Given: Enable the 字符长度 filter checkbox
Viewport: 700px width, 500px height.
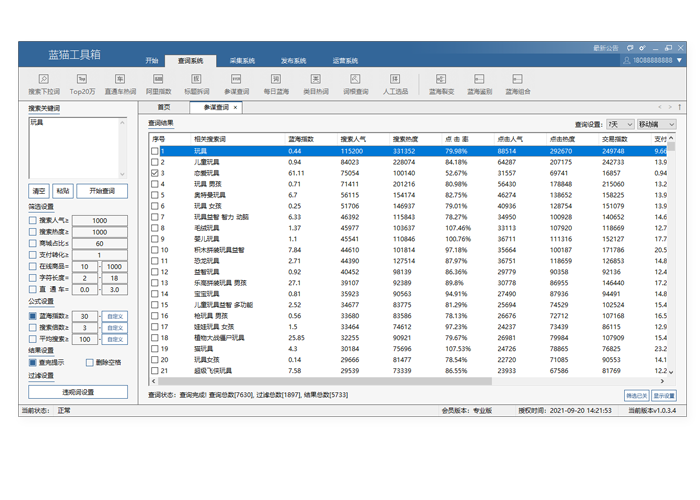Looking at the screenshot, I should (x=33, y=278).
